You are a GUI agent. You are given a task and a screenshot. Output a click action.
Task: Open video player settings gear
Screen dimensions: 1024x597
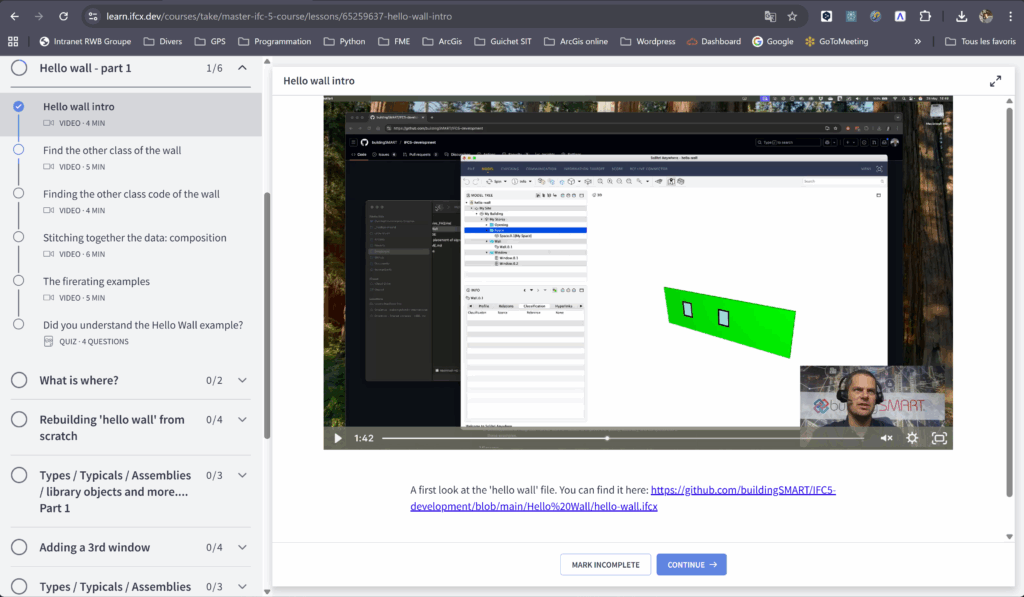(x=912, y=438)
